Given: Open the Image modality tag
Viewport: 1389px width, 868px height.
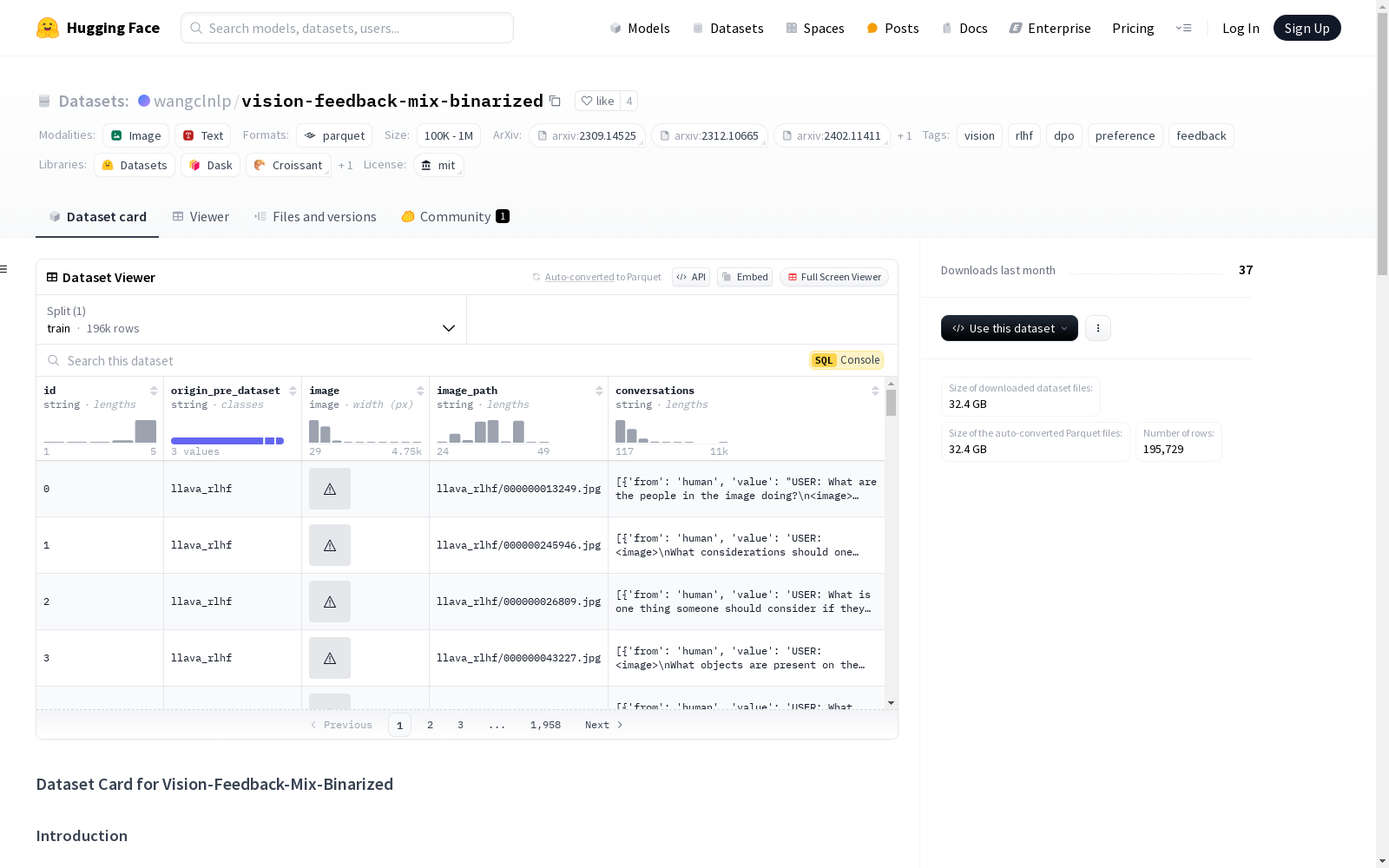Looking at the screenshot, I should (x=136, y=135).
